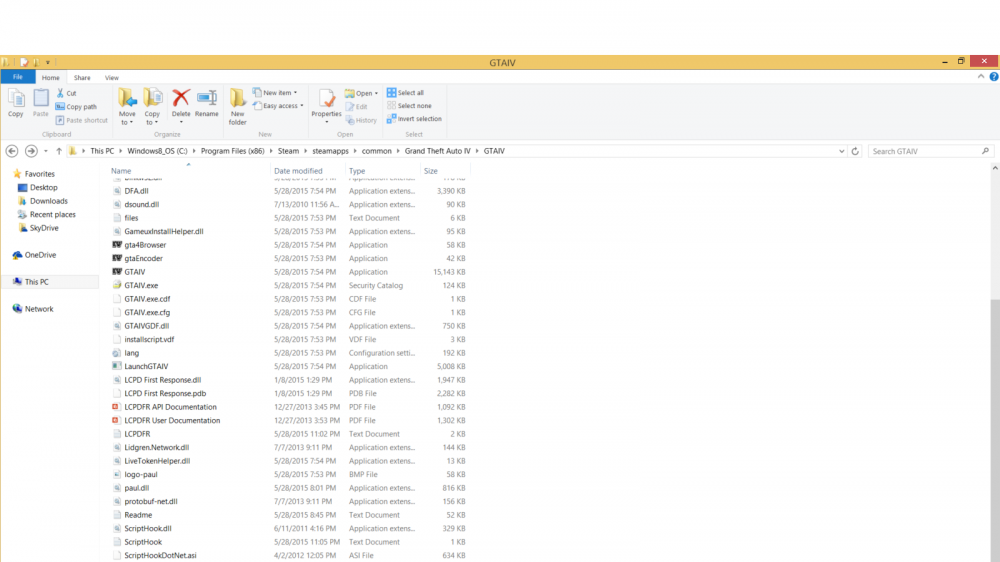This screenshot has height=562, width=1000.
Task: Select OneDrive in navigation pane
Action: pyautogui.click(x=40, y=255)
